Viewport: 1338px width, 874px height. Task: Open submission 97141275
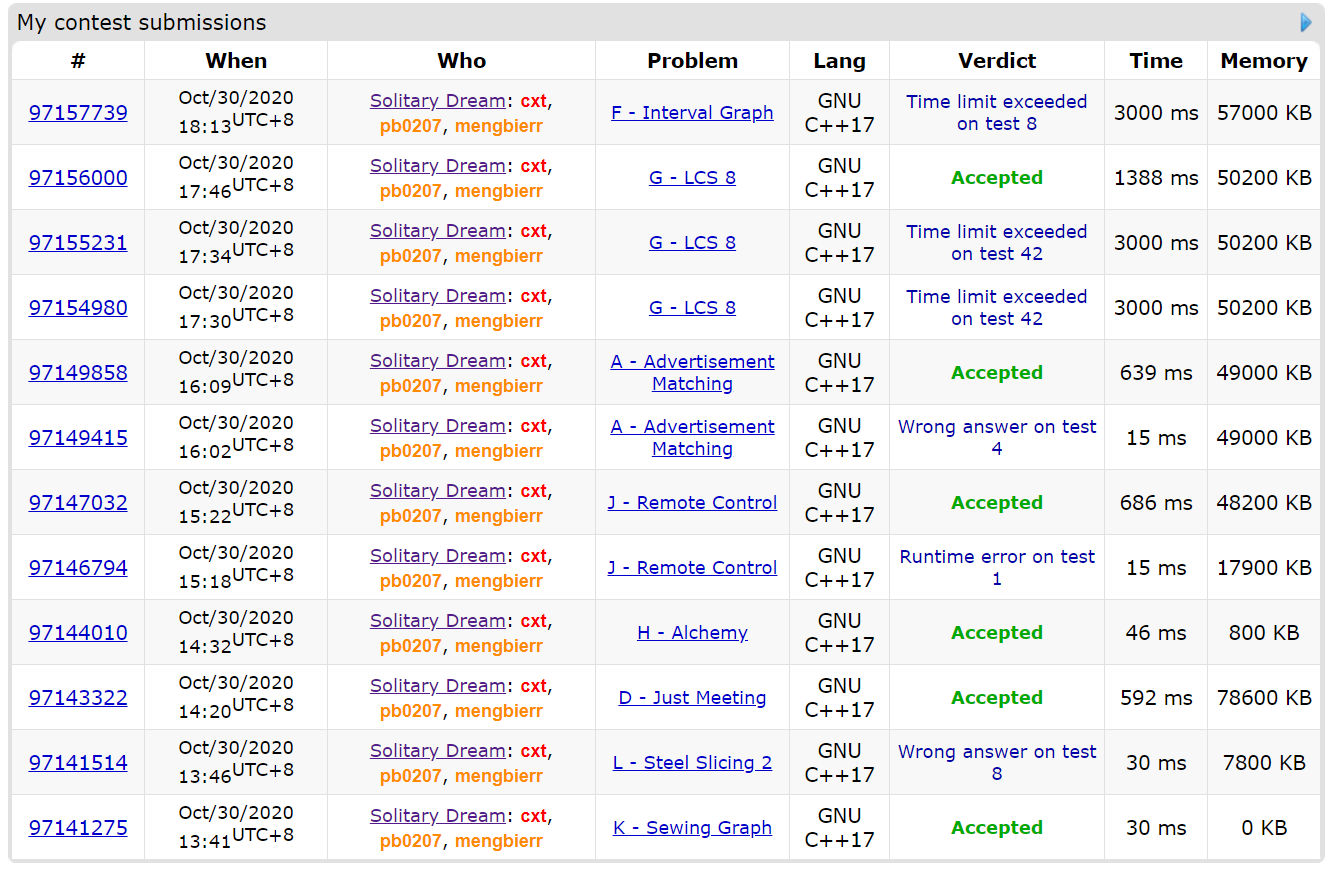78,828
